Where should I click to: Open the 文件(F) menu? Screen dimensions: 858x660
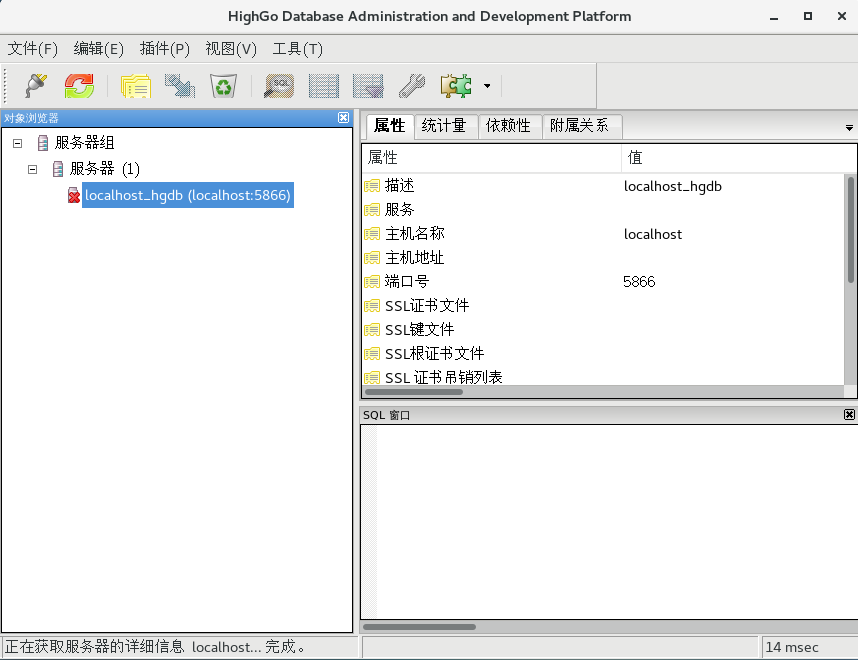33,48
